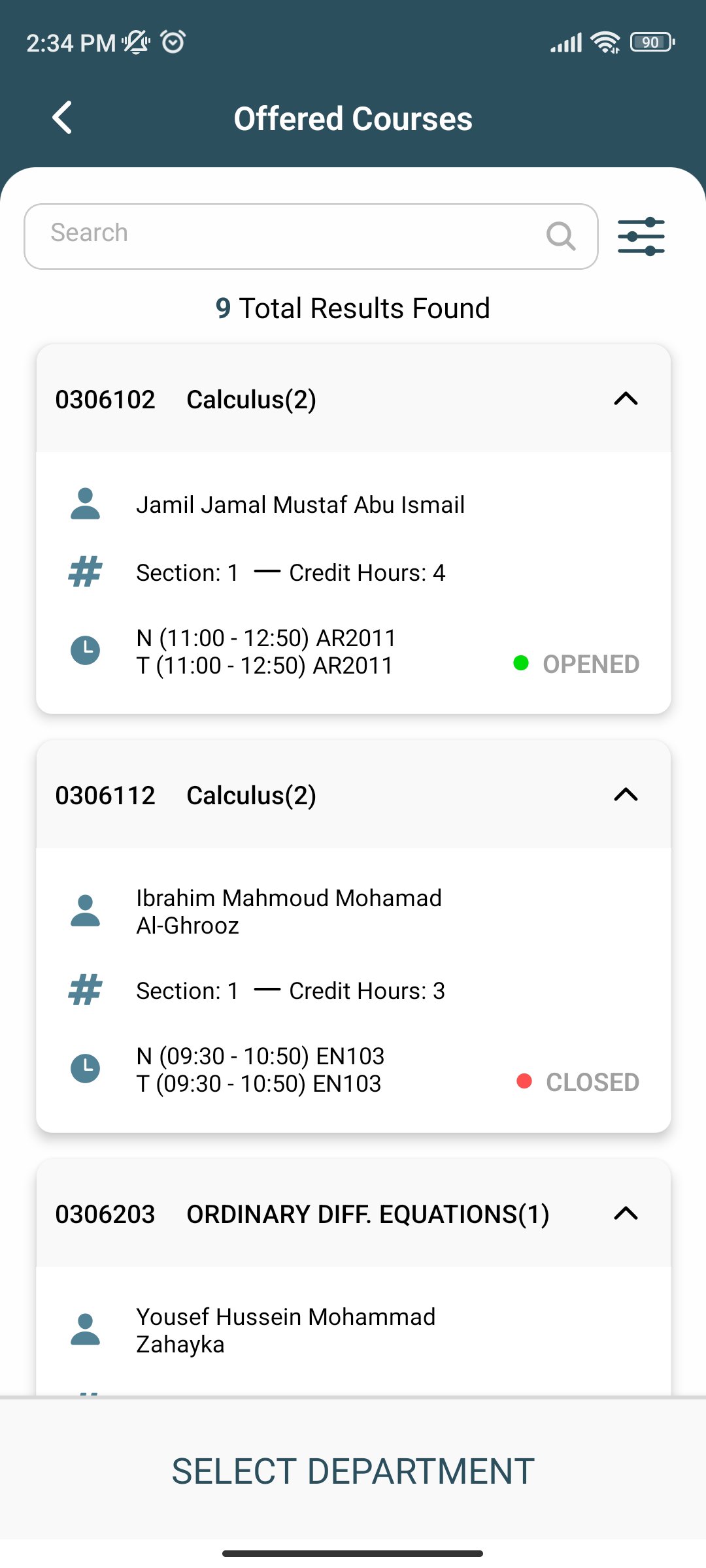The width and height of the screenshot is (706, 1568).
Task: Click hash icon for course 0306112 section
Action: coord(85,990)
